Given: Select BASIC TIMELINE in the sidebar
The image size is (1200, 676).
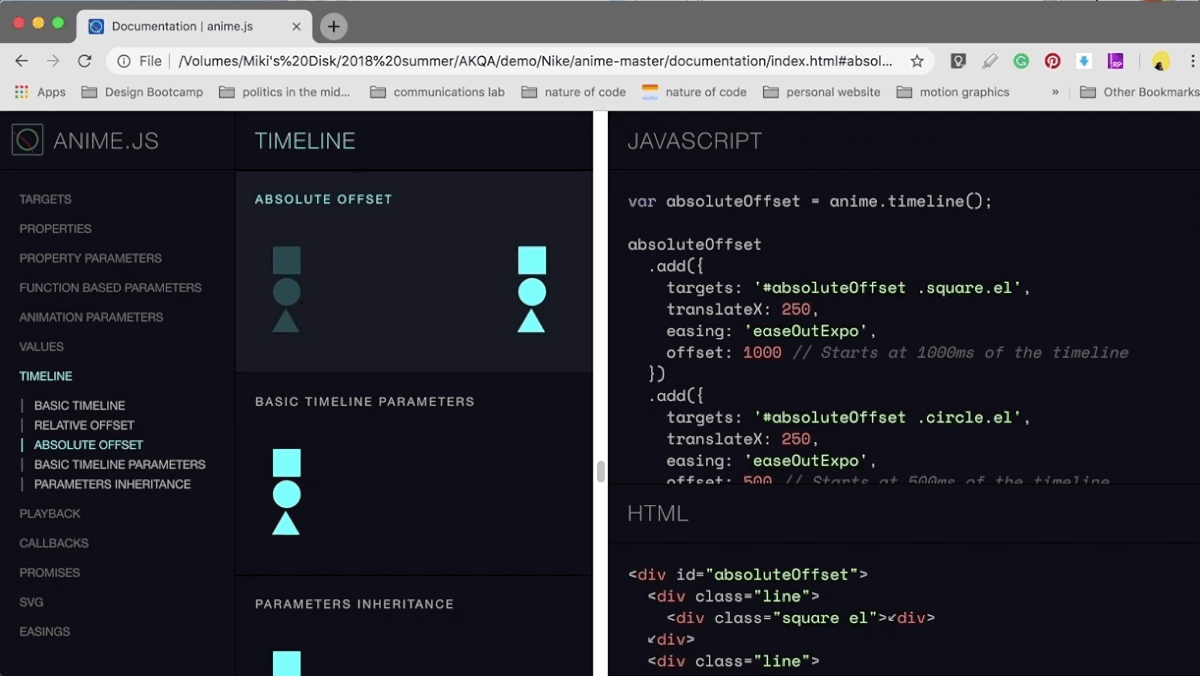Looking at the screenshot, I should [79, 406].
